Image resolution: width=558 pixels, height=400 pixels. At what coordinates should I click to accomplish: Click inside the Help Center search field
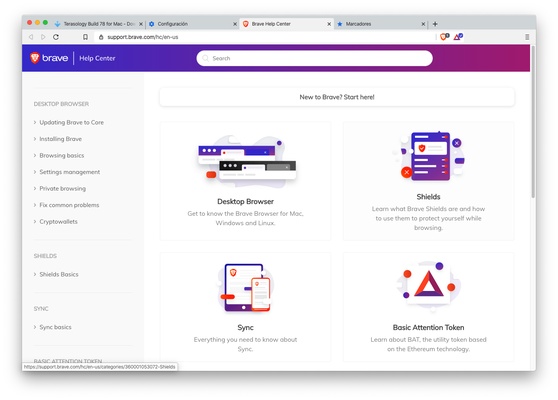coord(315,58)
